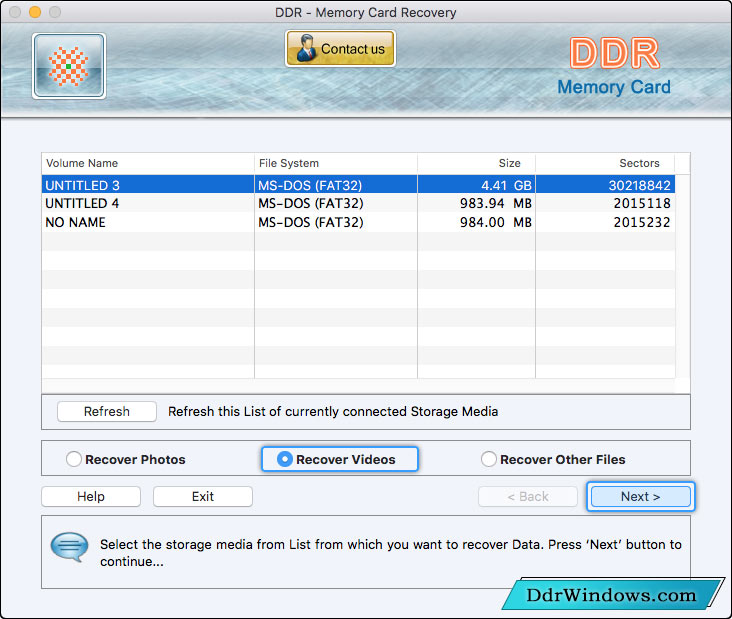Choose the Recover Other Files option

tap(489, 459)
